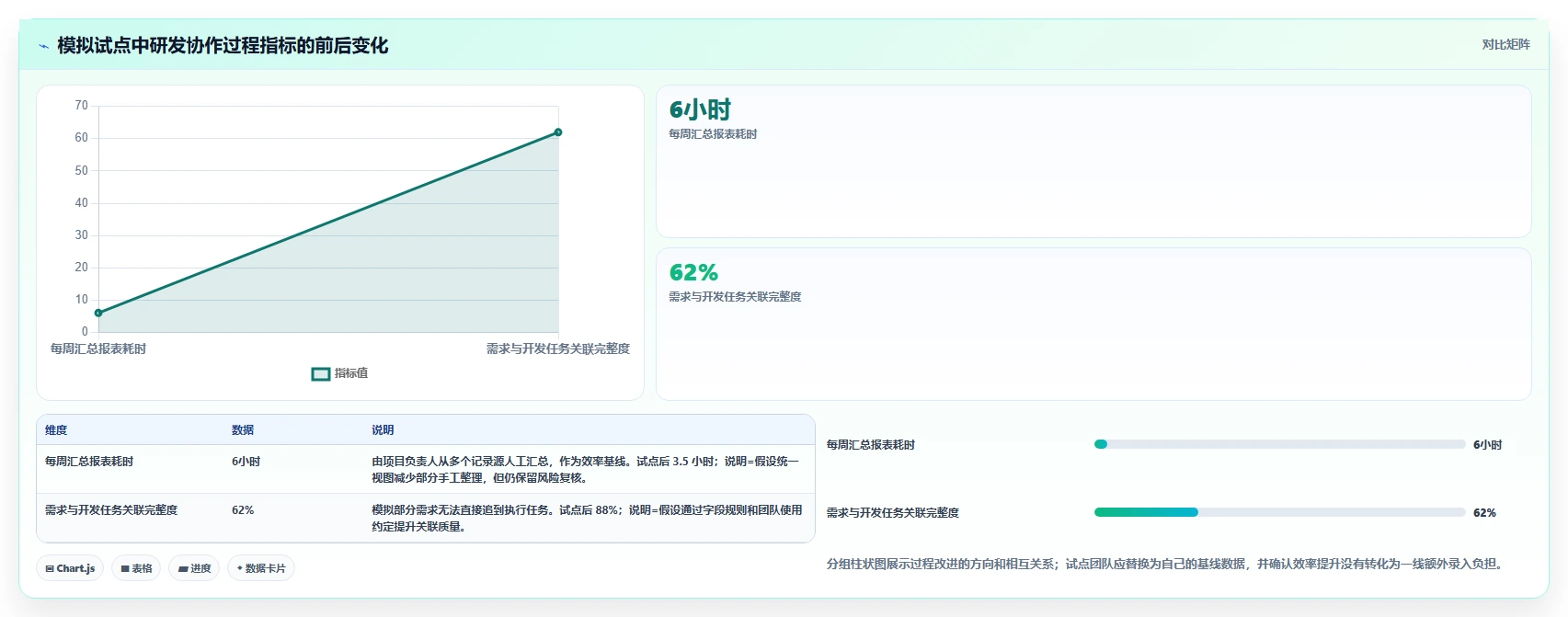This screenshot has width=1568, height=617.
Task: Click the 说明 column header
Action: click(x=383, y=430)
